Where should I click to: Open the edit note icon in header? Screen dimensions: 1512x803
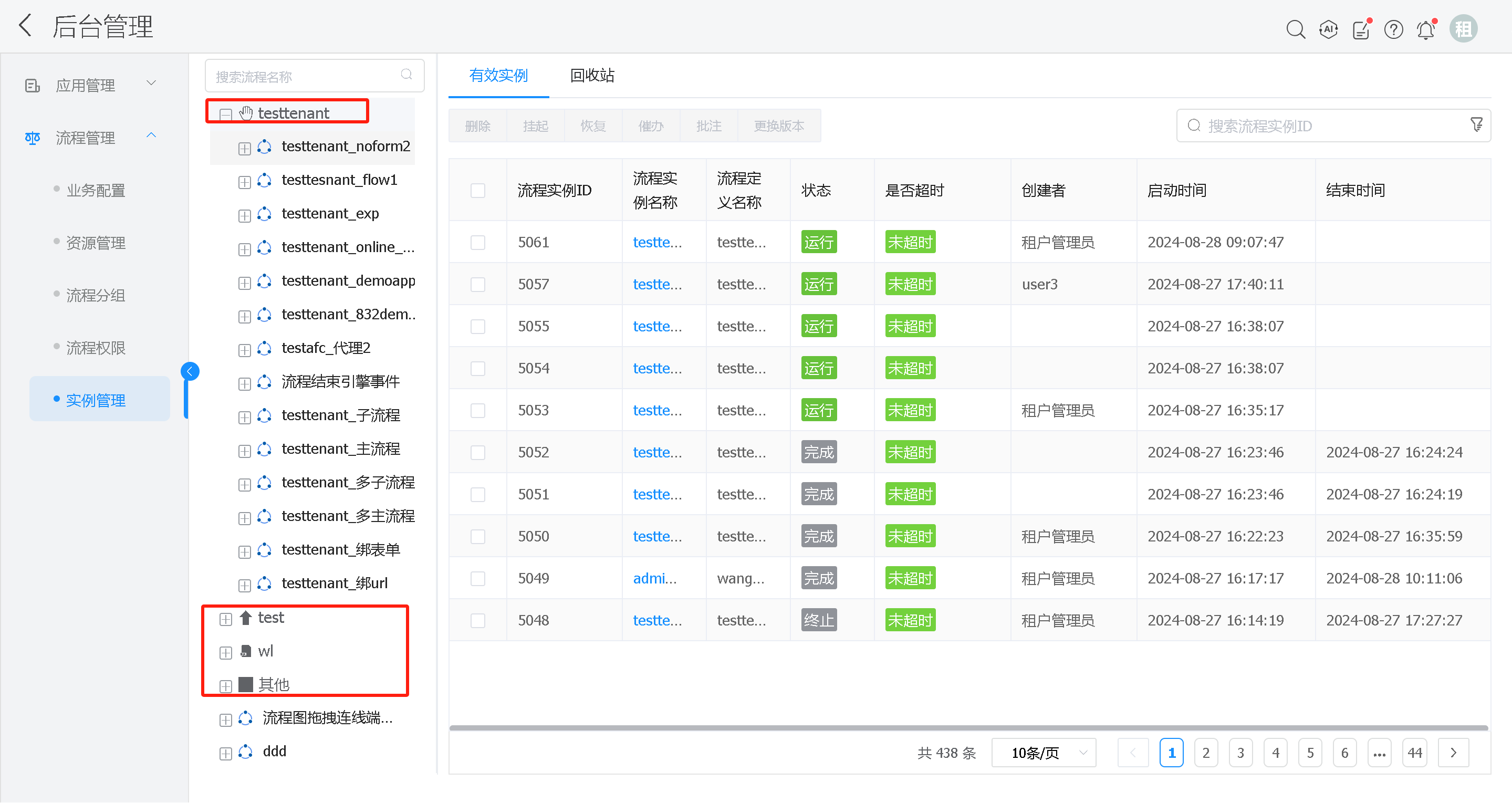(1361, 30)
